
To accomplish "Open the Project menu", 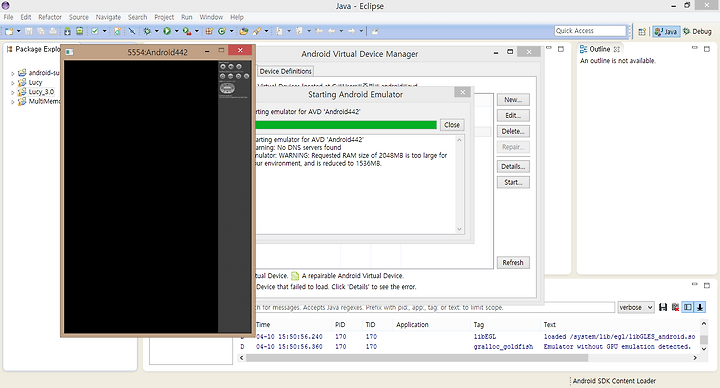I will point(164,17).
